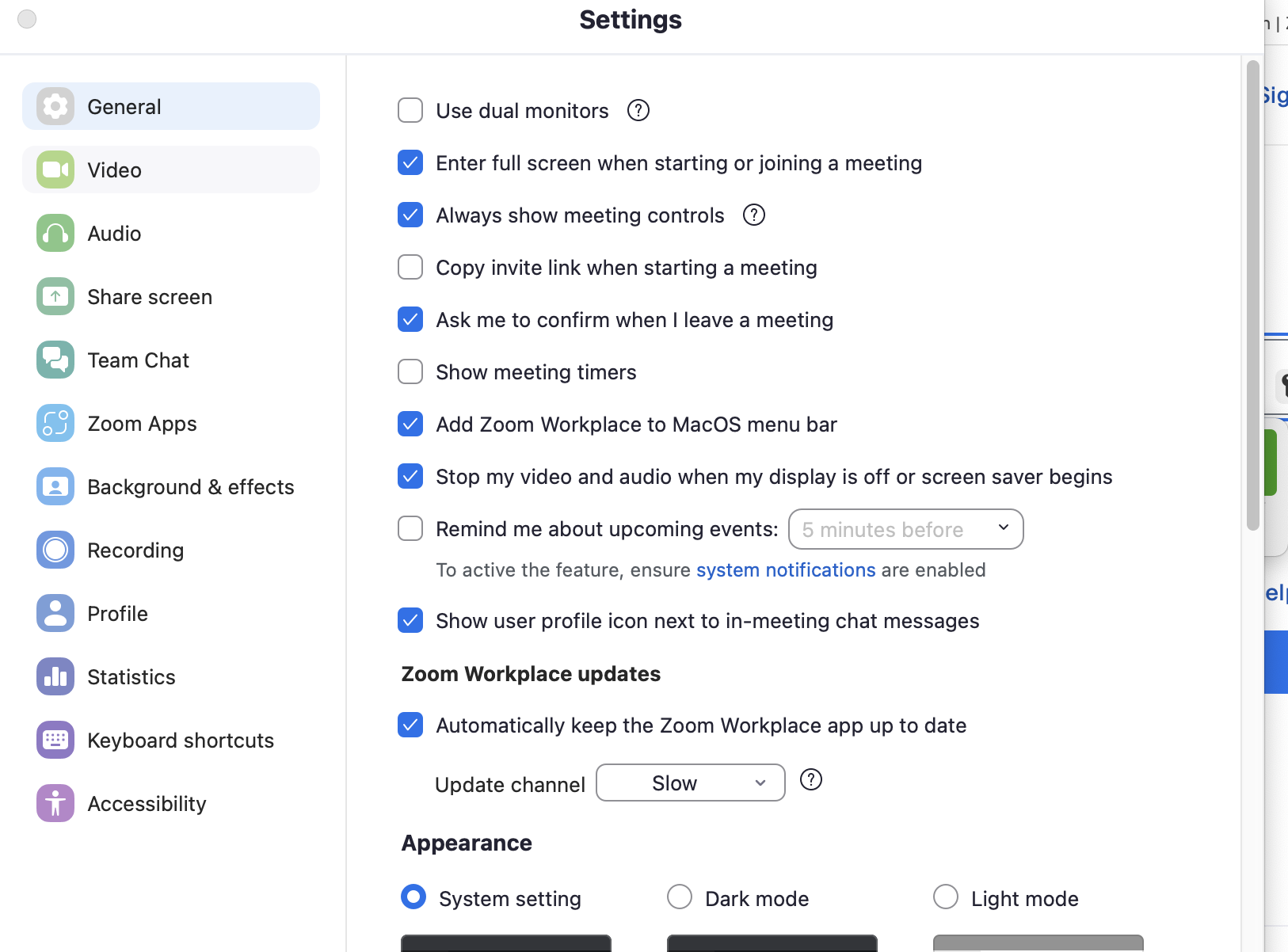Open the reminder time dropdown
The image size is (1288, 952).
click(906, 529)
